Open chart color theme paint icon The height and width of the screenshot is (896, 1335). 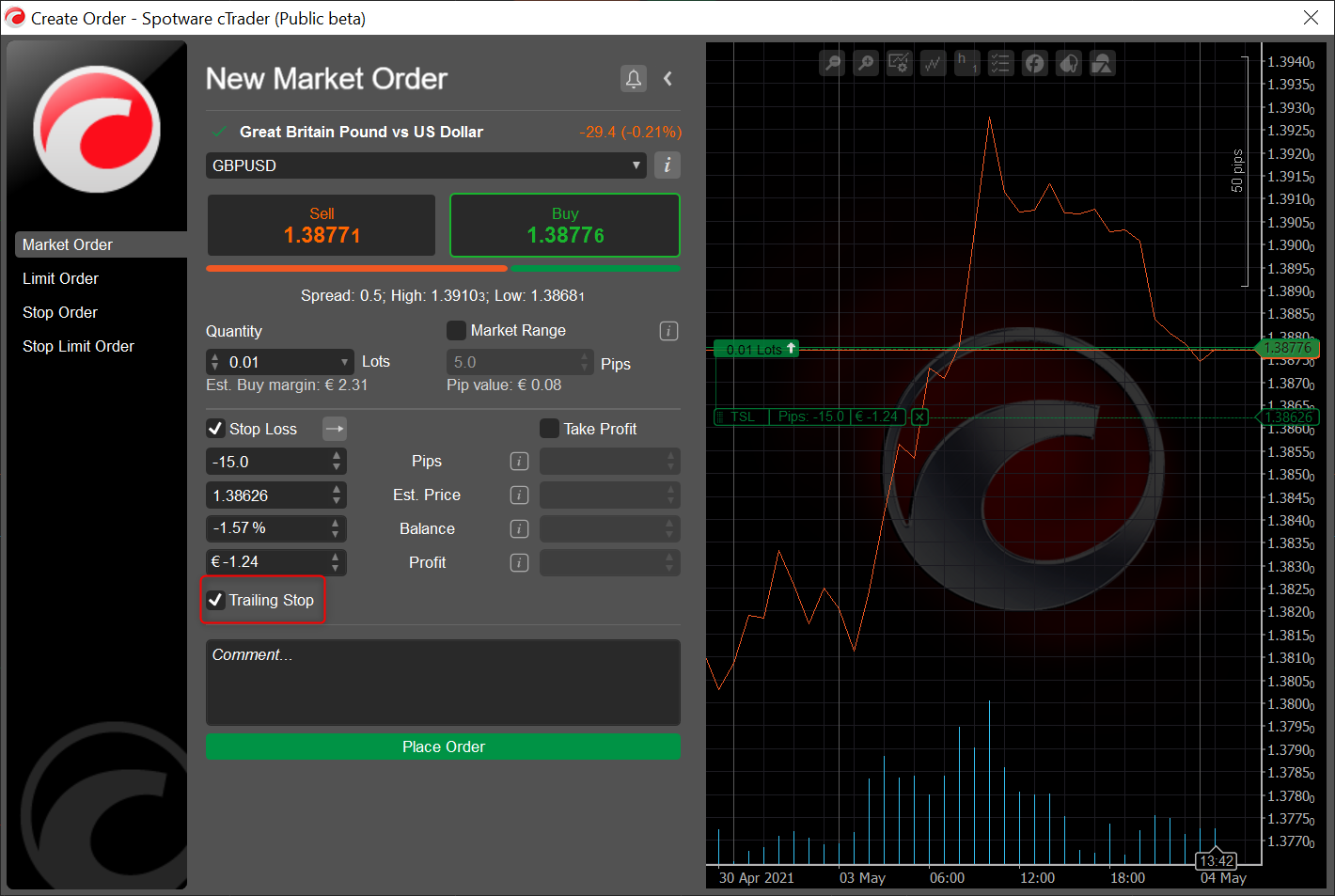pyautogui.click(x=1069, y=63)
